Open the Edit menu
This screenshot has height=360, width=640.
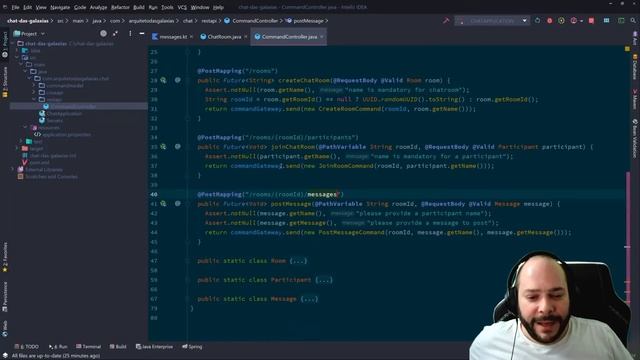pyautogui.click(x=27, y=7)
